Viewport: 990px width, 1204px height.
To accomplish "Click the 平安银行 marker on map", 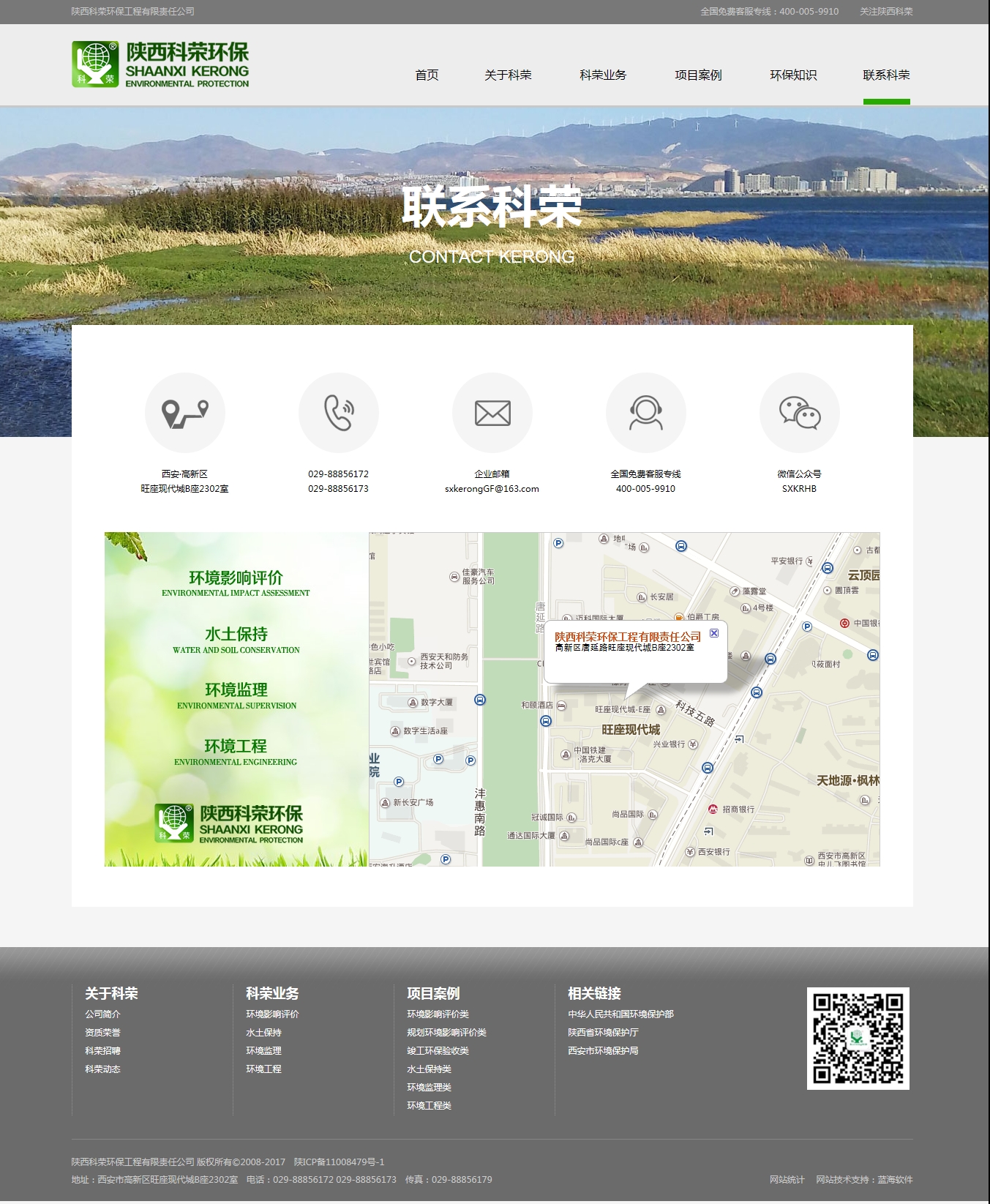I will coord(809,561).
